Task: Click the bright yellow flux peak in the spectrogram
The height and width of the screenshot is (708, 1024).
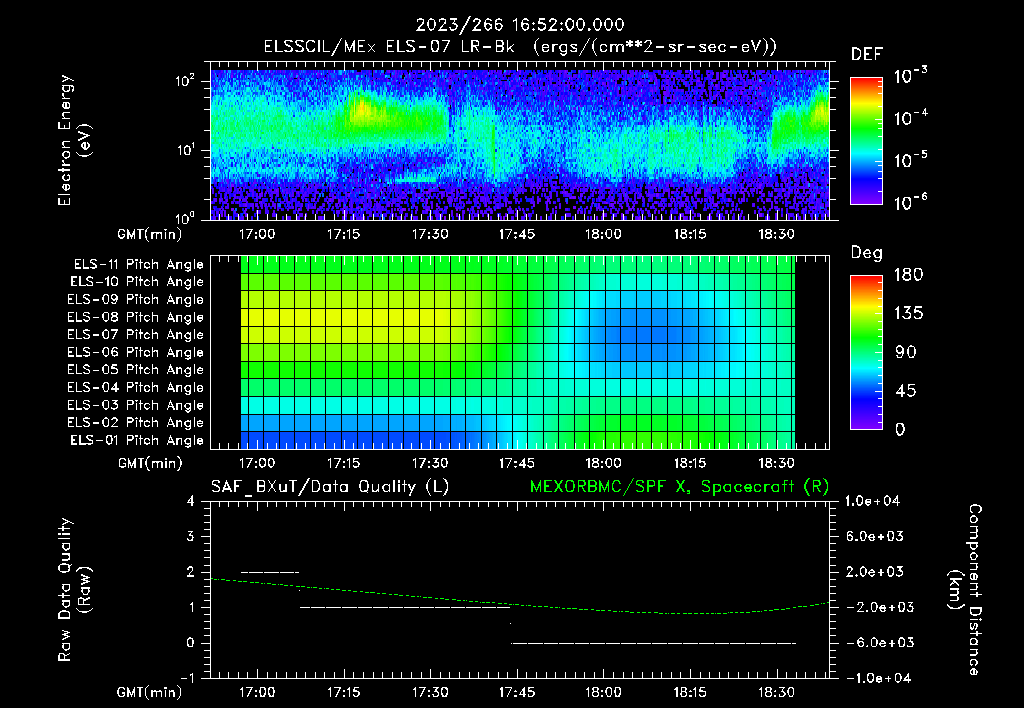Action: (x=361, y=109)
